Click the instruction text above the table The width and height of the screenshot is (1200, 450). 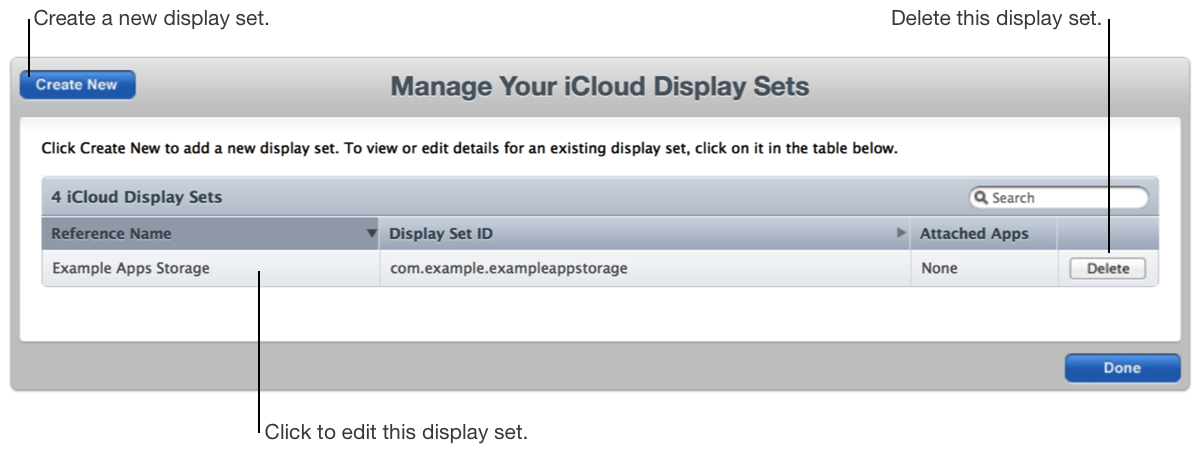(469, 149)
